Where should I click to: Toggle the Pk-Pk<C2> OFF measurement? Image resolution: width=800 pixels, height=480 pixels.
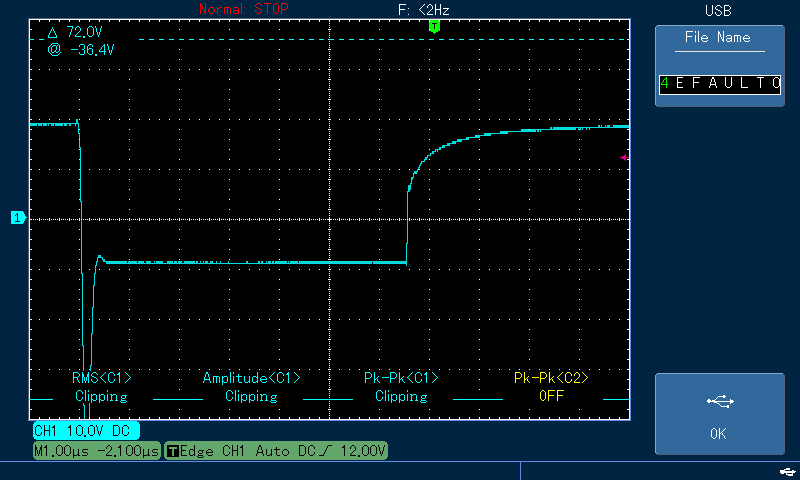tap(551, 387)
